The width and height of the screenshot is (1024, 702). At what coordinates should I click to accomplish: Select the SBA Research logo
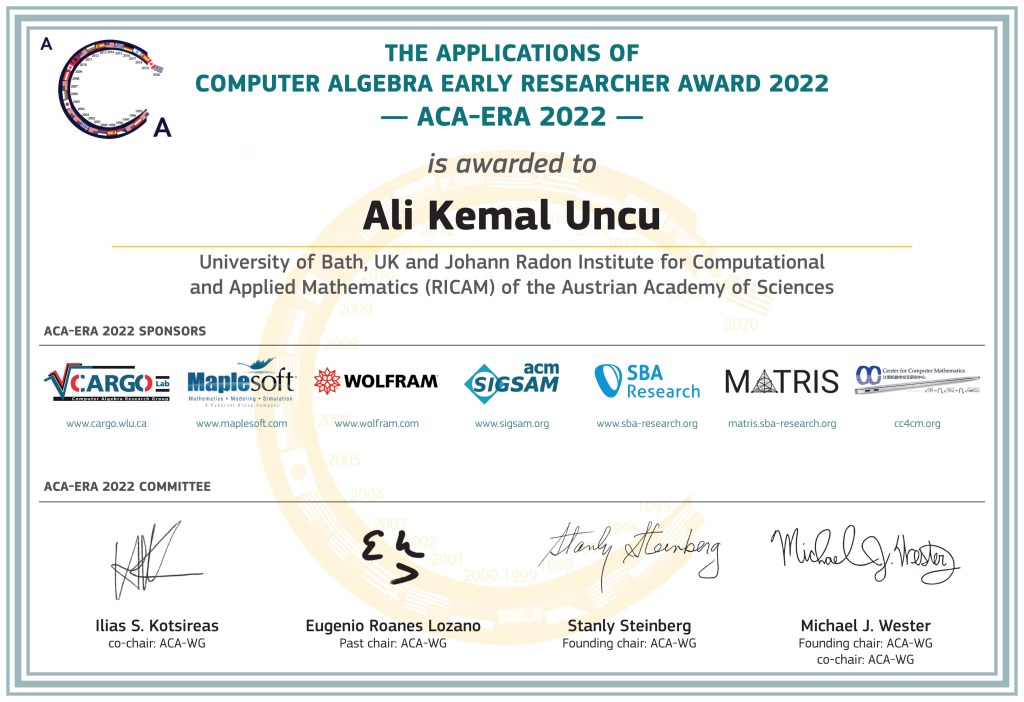coord(646,381)
